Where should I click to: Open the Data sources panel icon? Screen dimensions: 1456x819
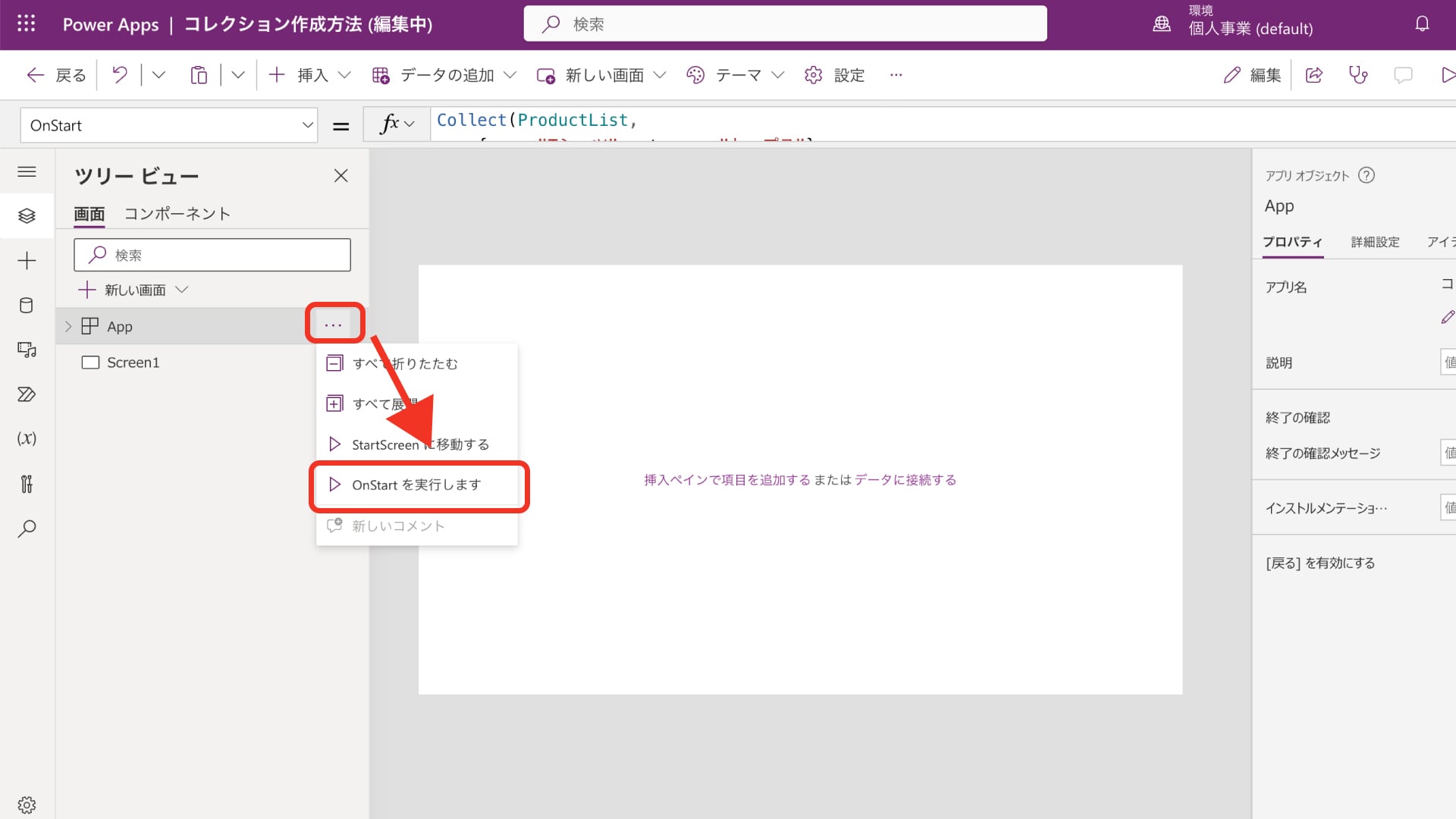(x=27, y=306)
